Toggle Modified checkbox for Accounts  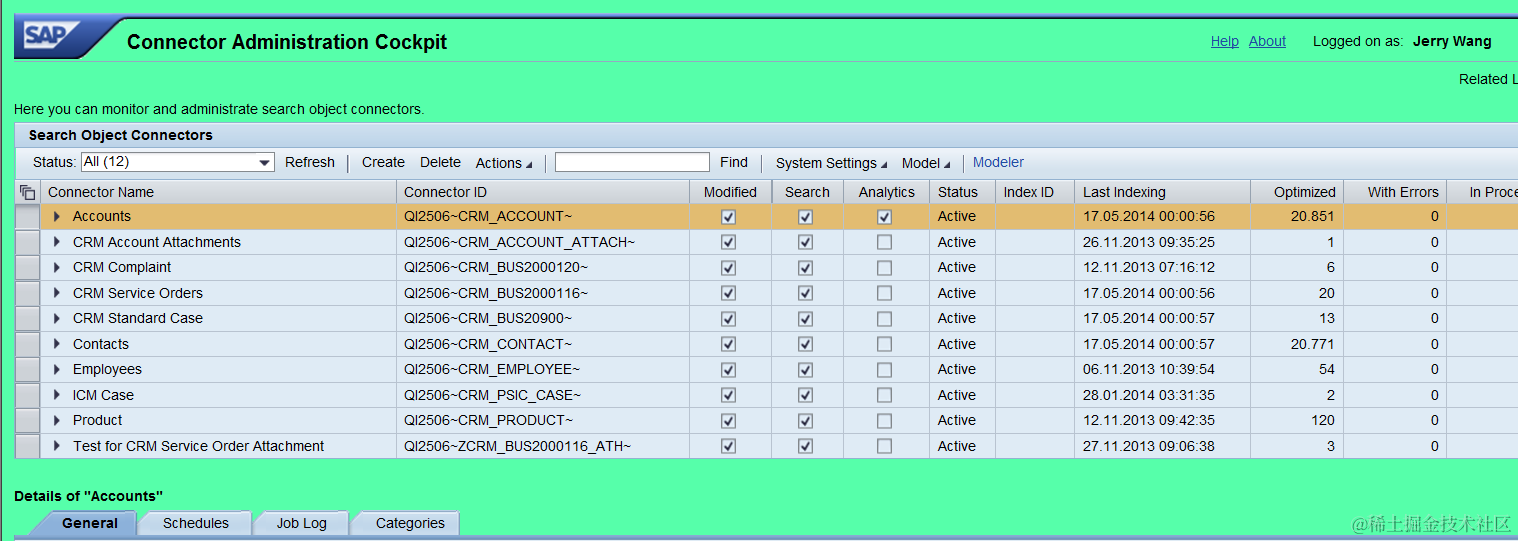point(728,217)
